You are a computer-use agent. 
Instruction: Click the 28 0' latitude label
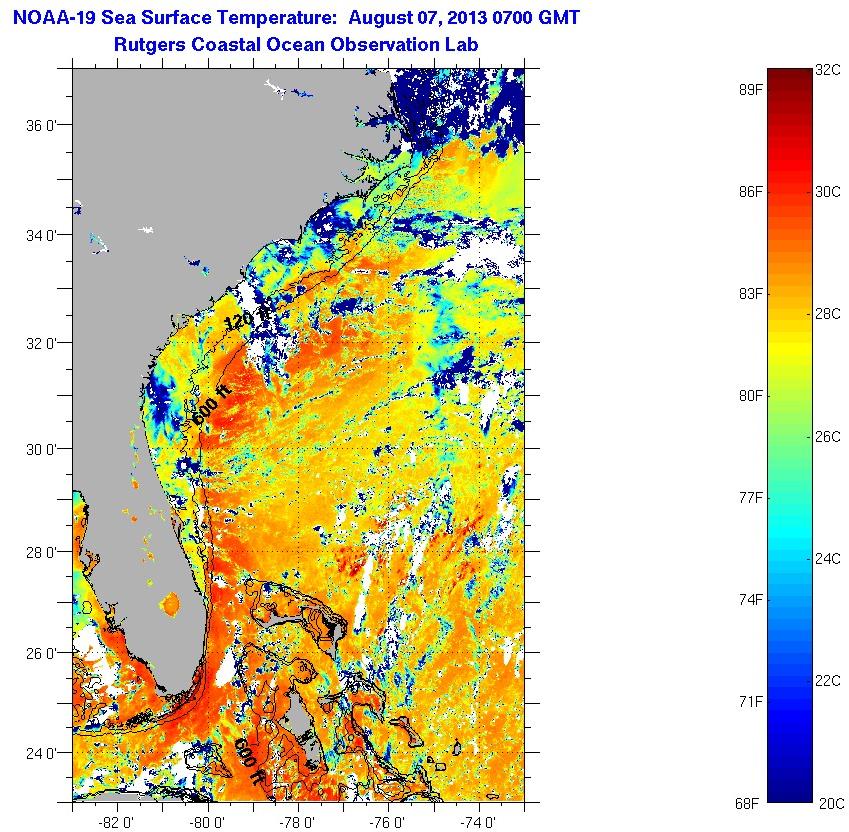pyautogui.click(x=41, y=553)
